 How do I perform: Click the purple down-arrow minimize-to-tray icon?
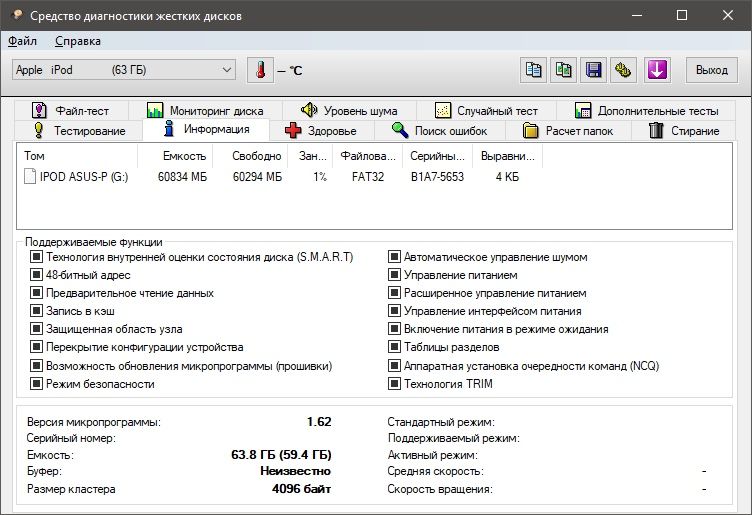(x=657, y=70)
